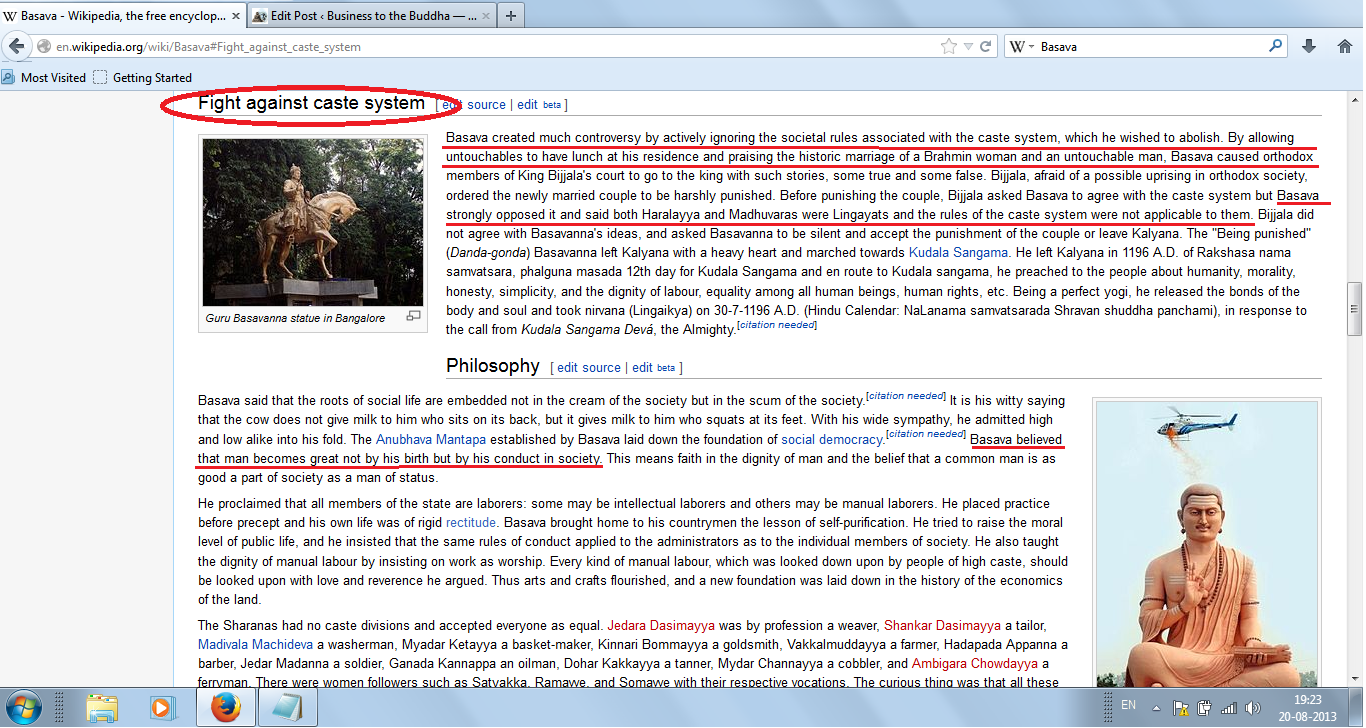Click the browser back arrow button

17,47
